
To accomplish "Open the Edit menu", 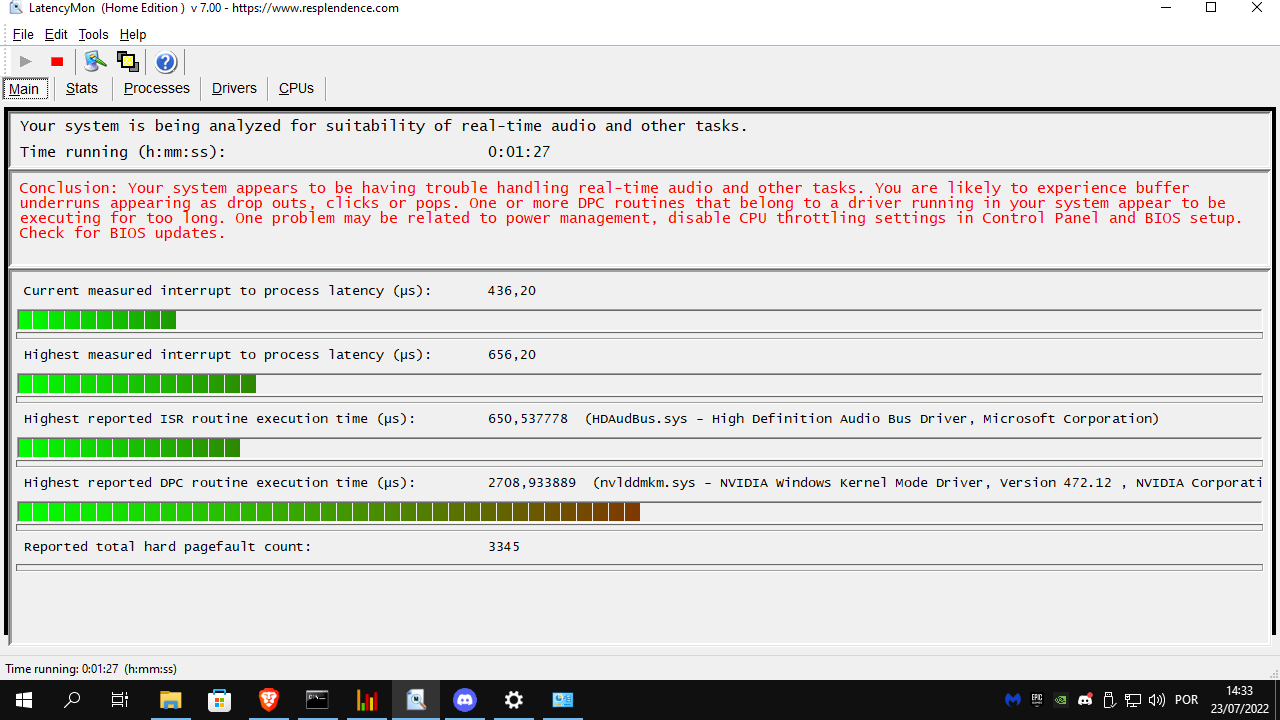I will (x=56, y=34).
